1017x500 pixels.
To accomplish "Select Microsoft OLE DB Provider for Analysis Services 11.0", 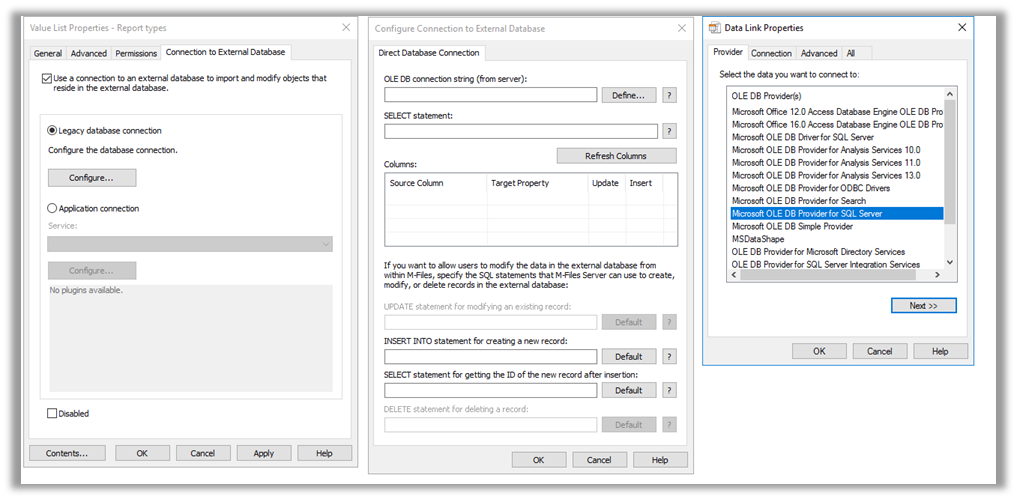I will pos(826,163).
